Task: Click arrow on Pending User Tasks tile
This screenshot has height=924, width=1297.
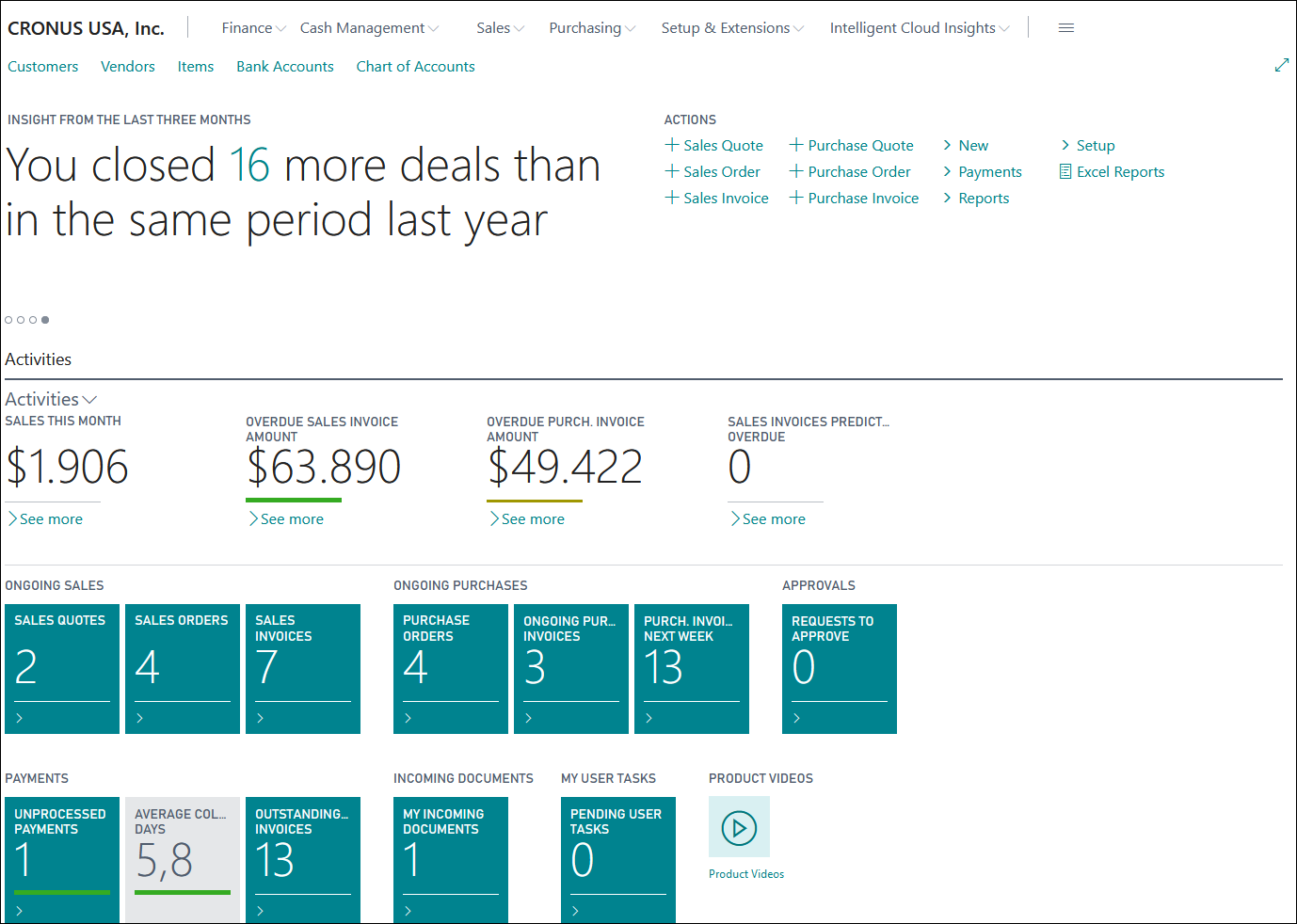Action: [576, 911]
